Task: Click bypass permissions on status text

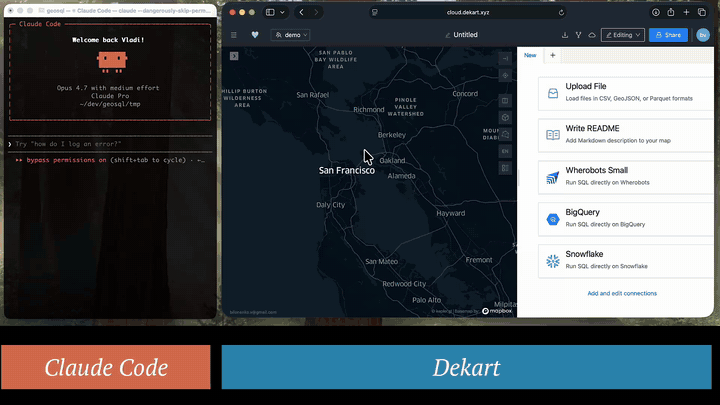Action: click(67, 160)
